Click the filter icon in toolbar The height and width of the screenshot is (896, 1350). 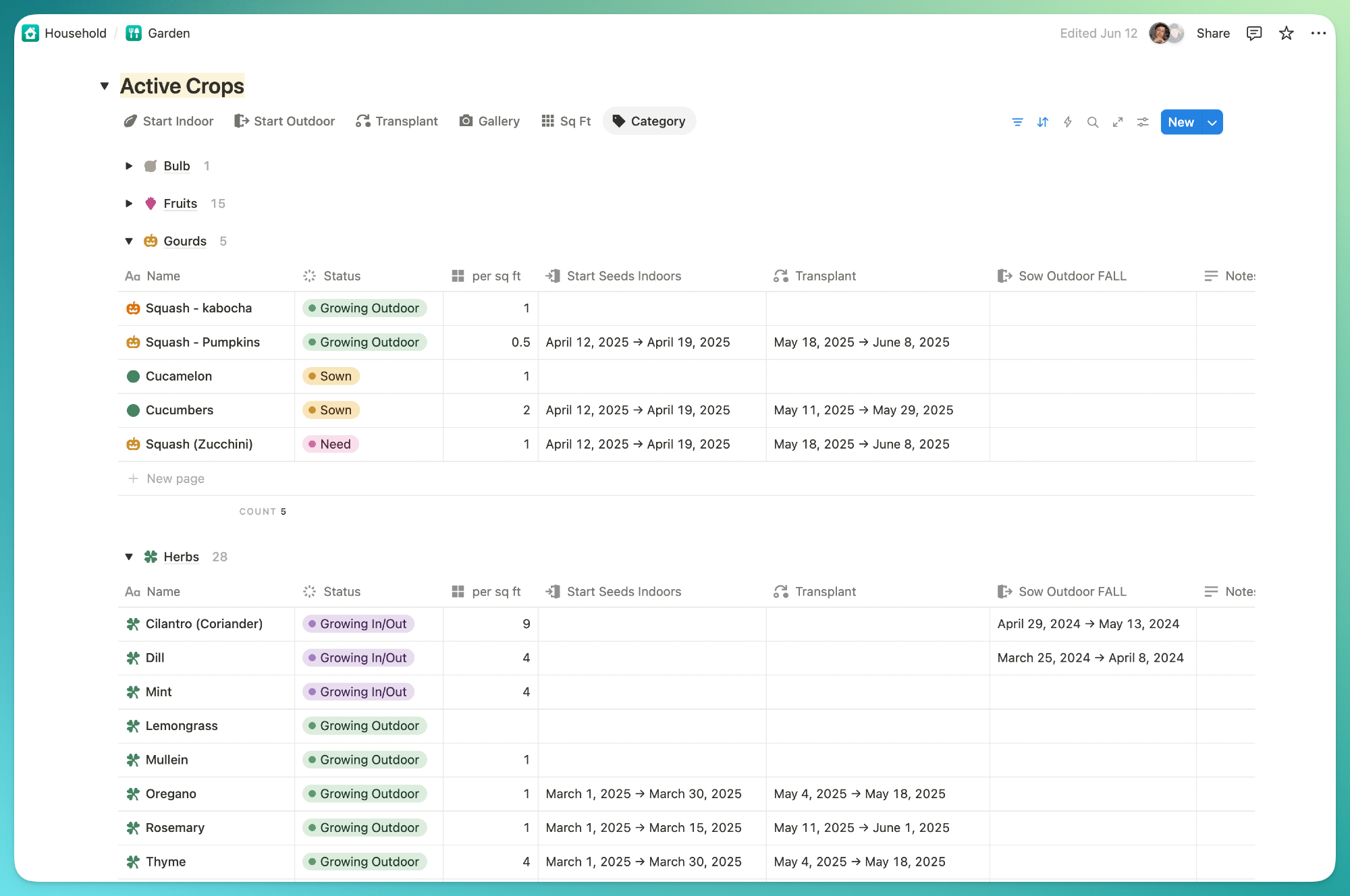point(1017,122)
